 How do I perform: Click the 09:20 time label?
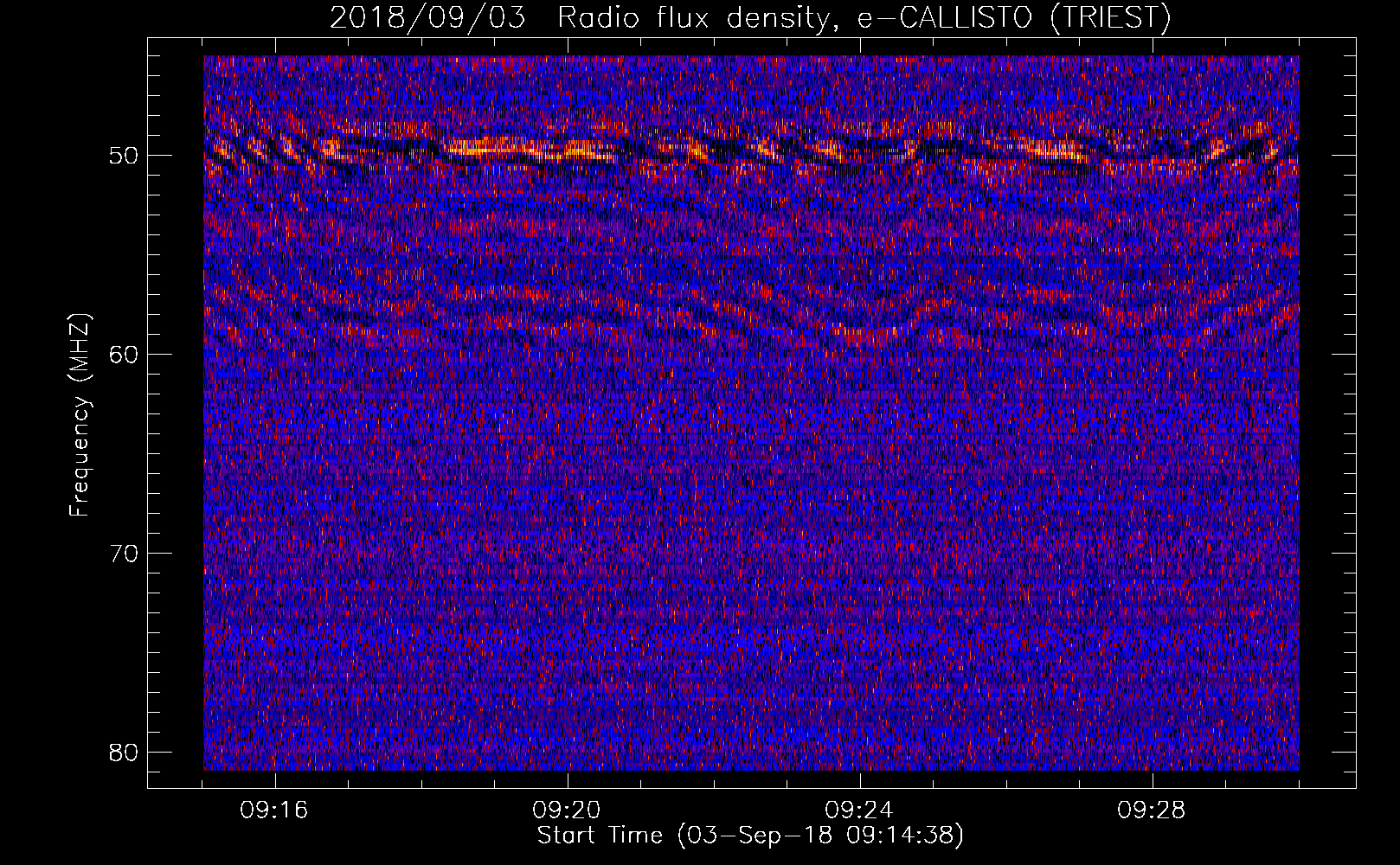coord(567,811)
